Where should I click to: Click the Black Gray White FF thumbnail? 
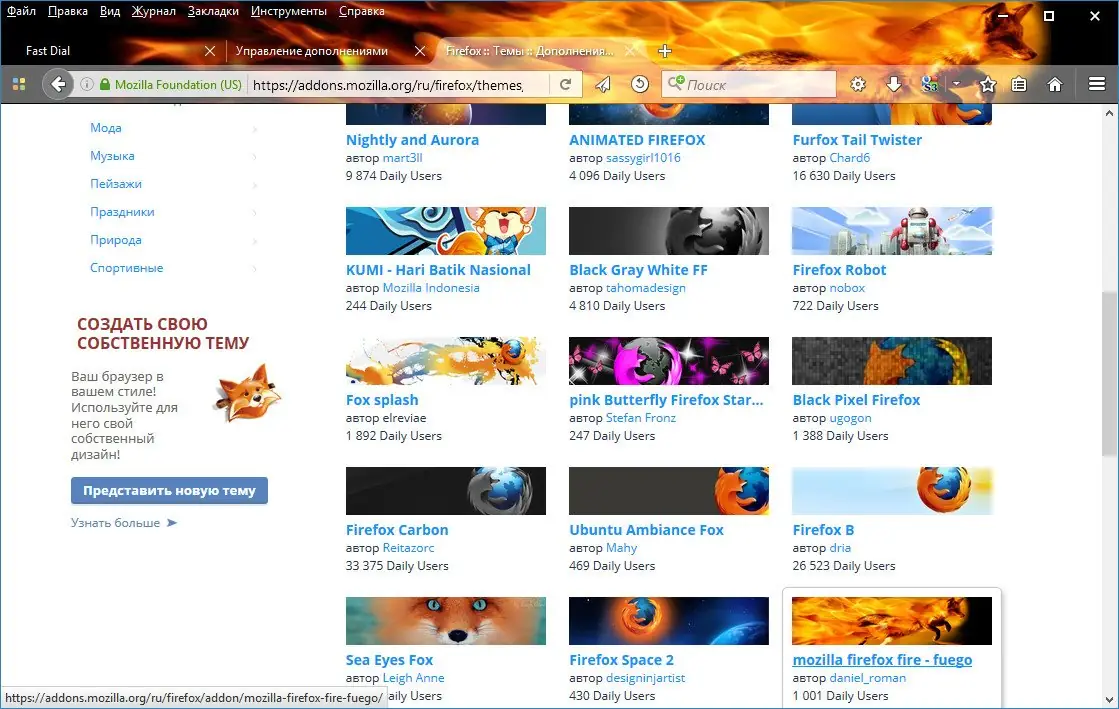tap(669, 231)
